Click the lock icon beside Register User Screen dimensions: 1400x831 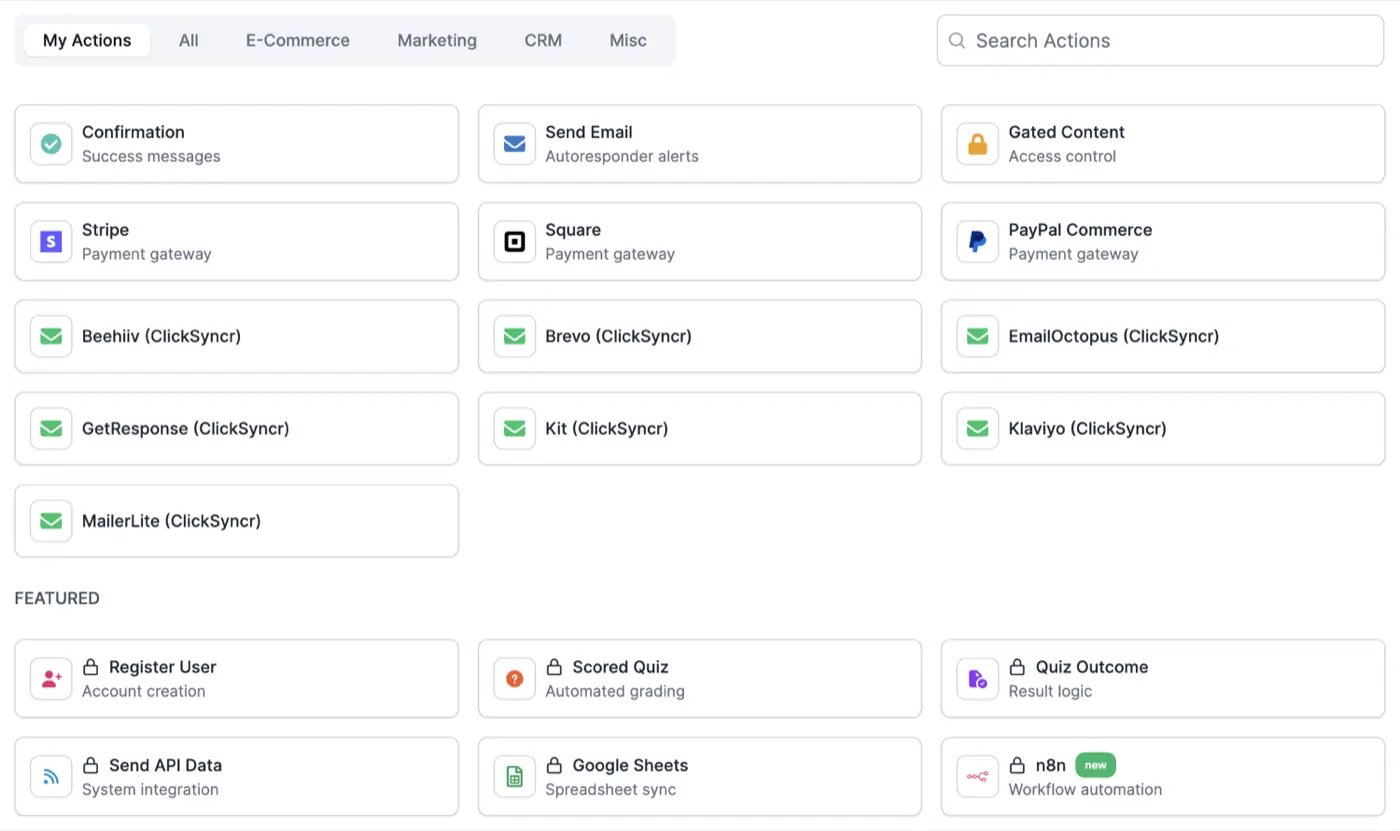coord(90,667)
